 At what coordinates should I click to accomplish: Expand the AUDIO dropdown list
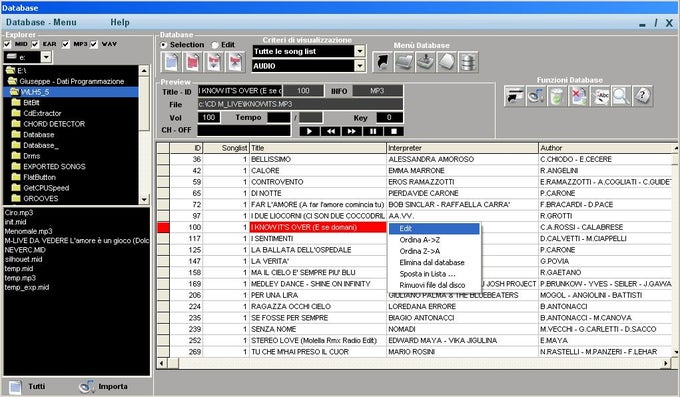[360, 66]
